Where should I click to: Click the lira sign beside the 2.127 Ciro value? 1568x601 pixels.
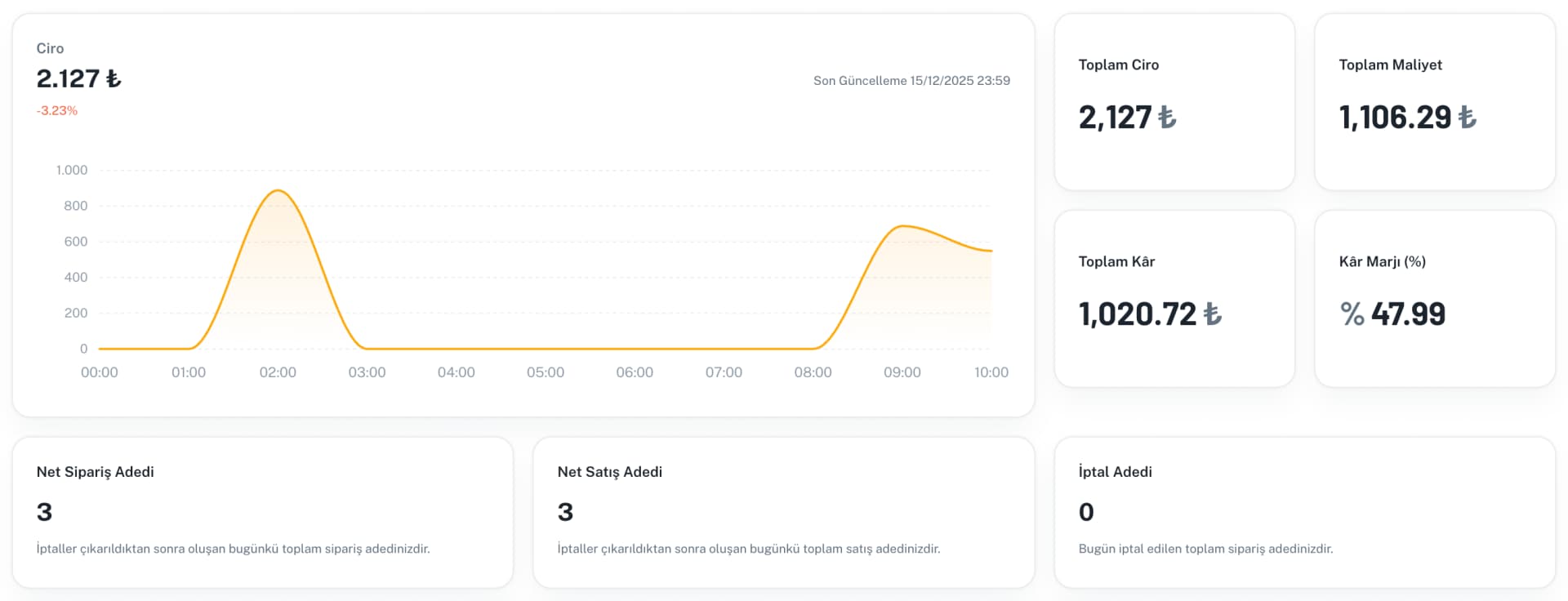[114, 78]
